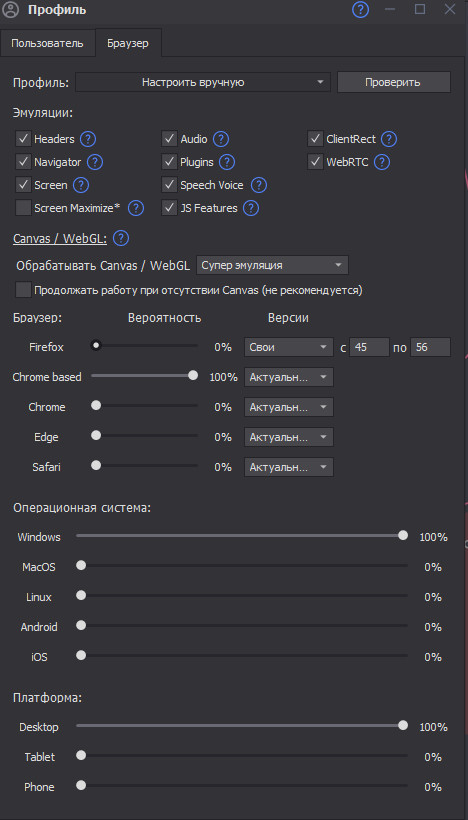Show help for Plugins emulation

coord(227,162)
